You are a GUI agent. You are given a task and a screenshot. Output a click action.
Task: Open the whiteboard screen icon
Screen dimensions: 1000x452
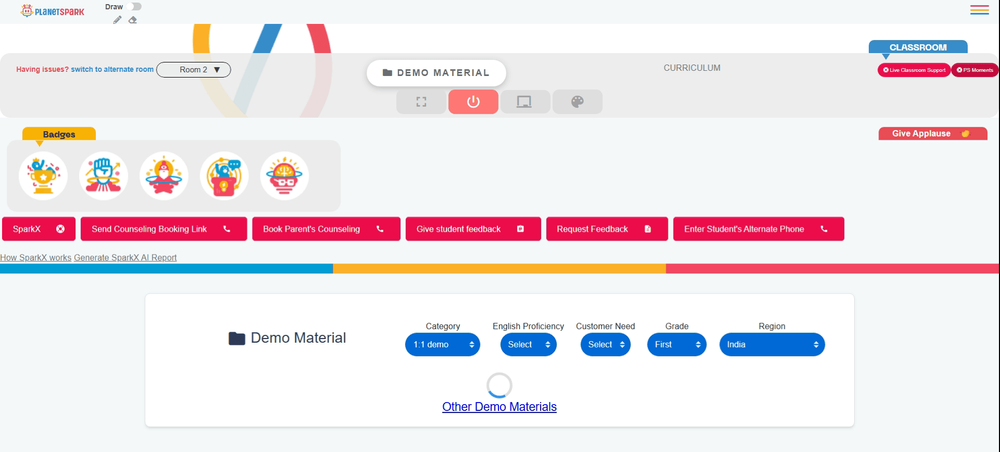(525, 102)
